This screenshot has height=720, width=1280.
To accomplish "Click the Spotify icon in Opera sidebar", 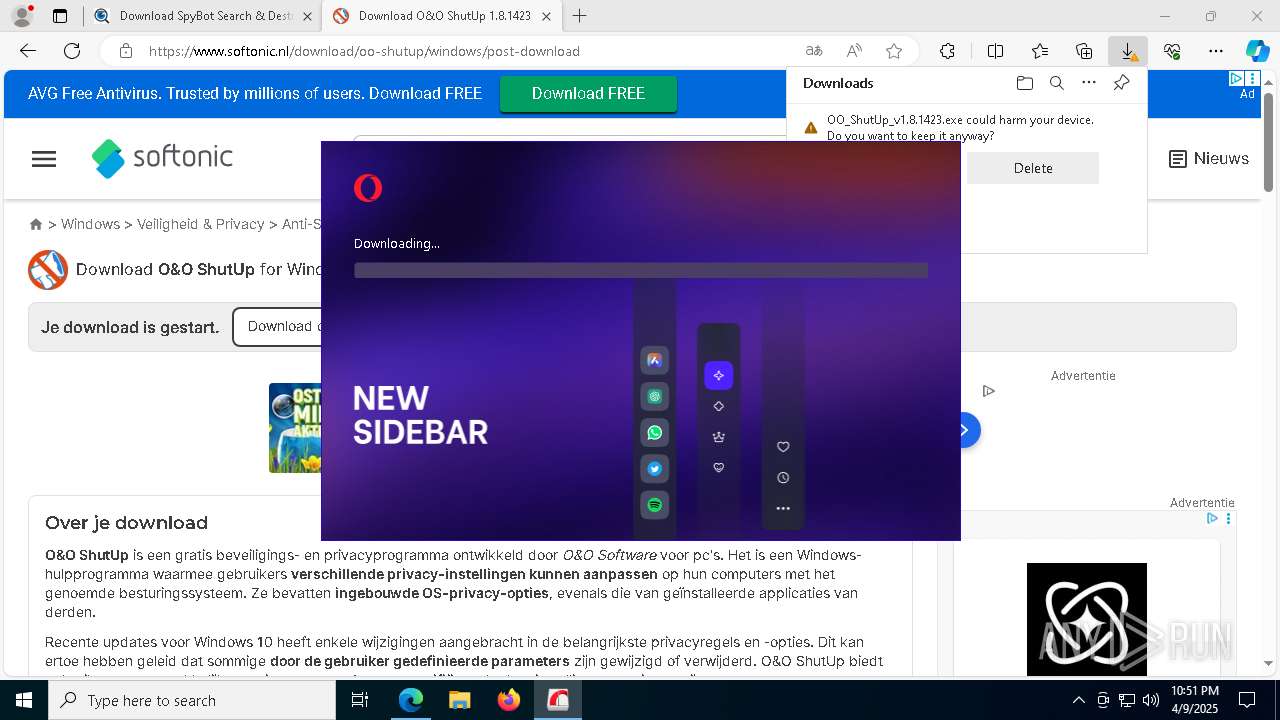I will pos(654,505).
